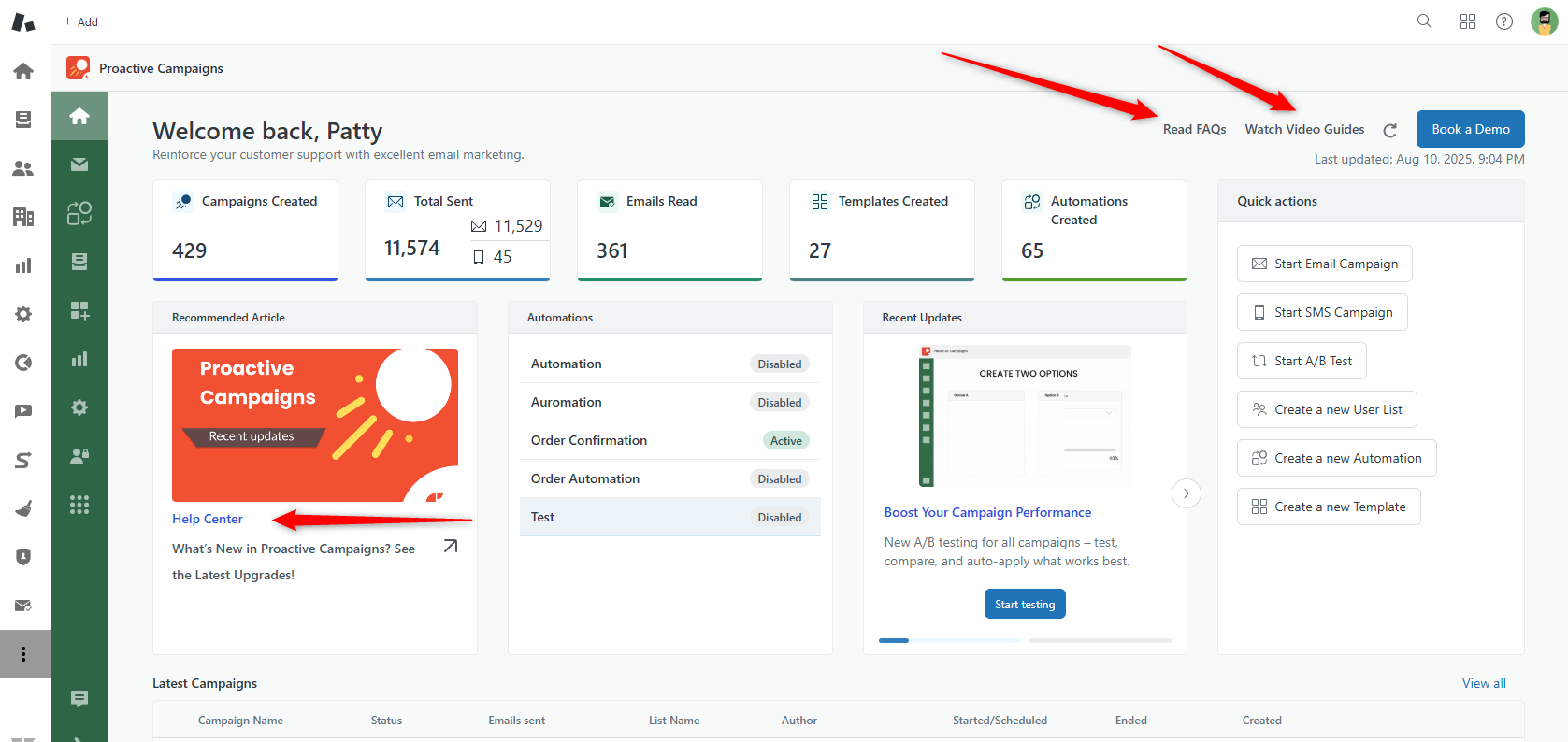Image resolution: width=1568 pixels, height=742 pixels.
Task: Click the Add button in top bar
Action: pyautogui.click(x=80, y=21)
